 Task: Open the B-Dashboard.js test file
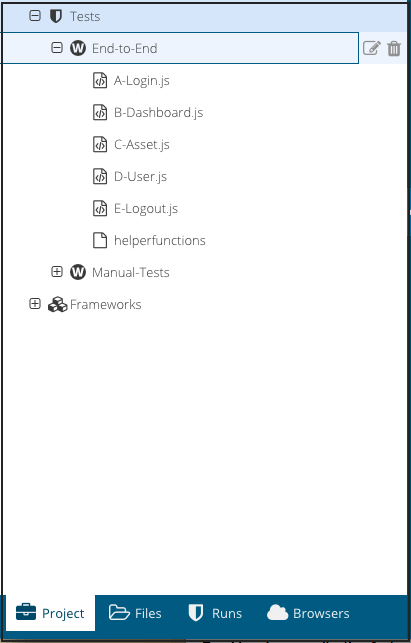click(x=158, y=112)
